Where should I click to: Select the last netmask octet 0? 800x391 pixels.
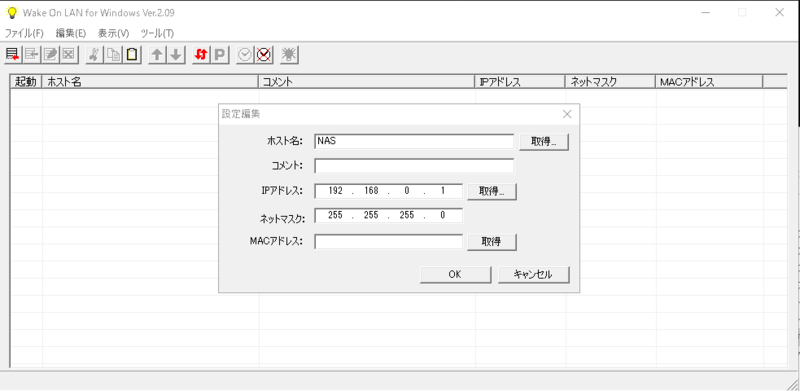442,215
